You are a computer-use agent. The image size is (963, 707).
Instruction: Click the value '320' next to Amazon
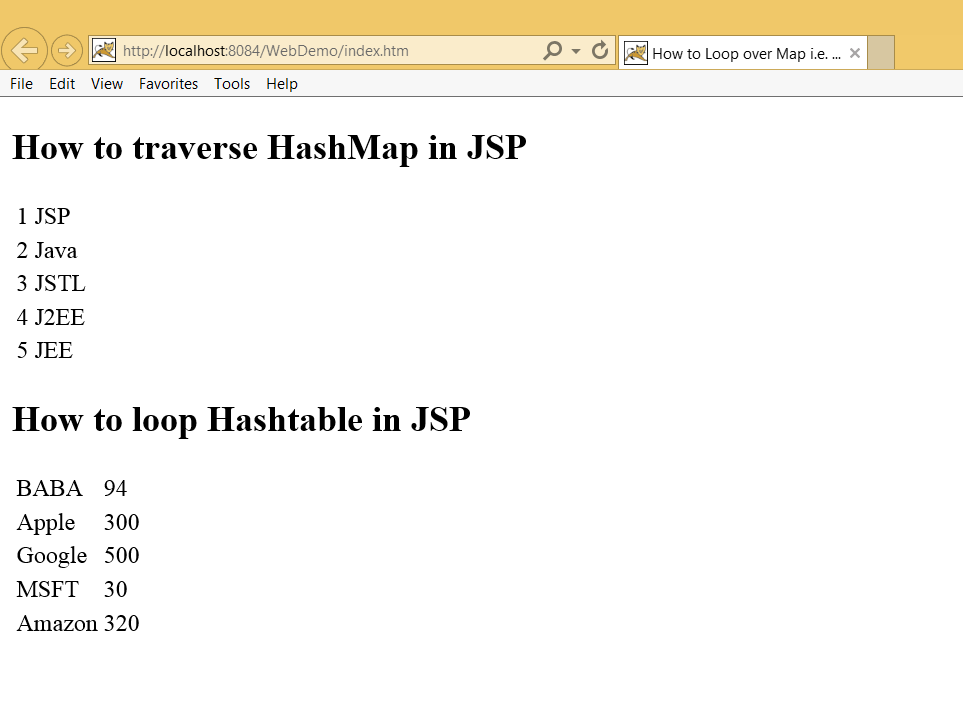click(122, 623)
